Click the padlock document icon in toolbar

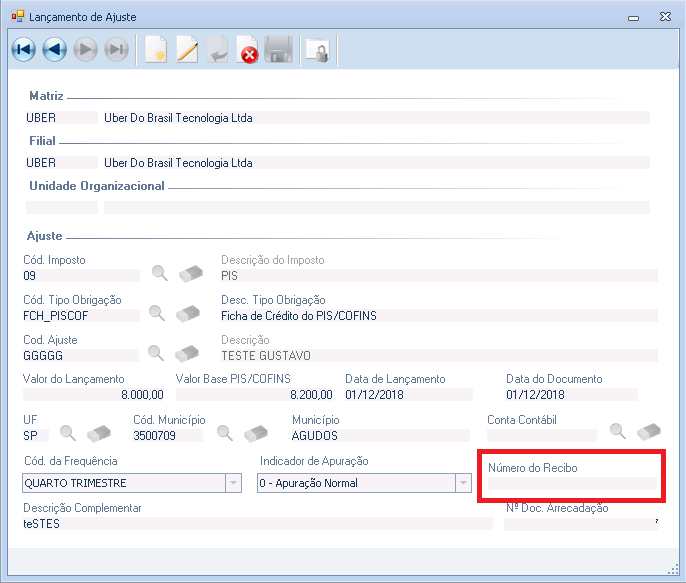(318, 50)
